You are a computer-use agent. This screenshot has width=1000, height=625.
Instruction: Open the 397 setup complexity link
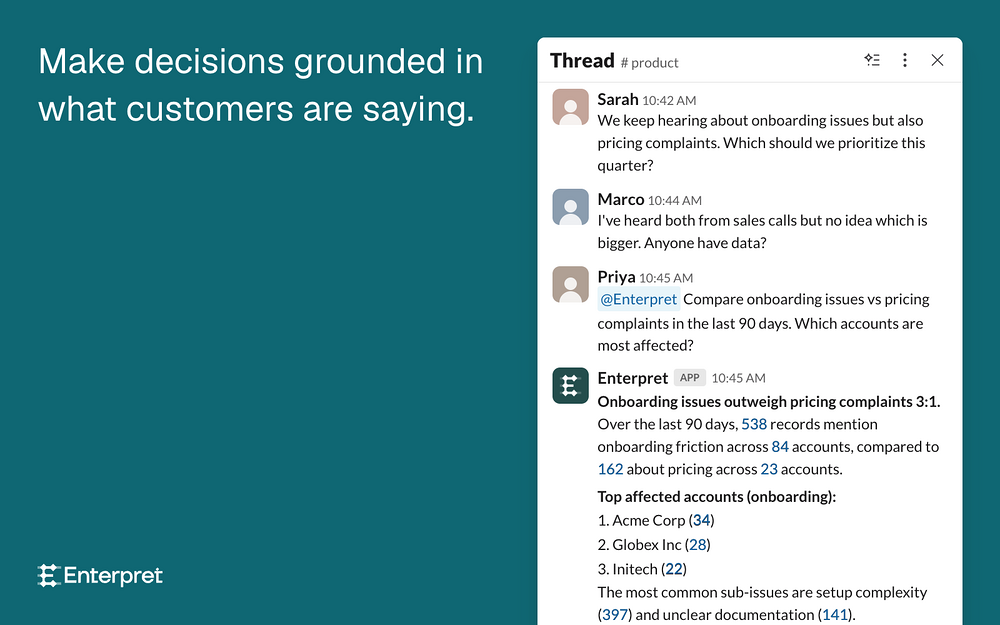point(615,615)
